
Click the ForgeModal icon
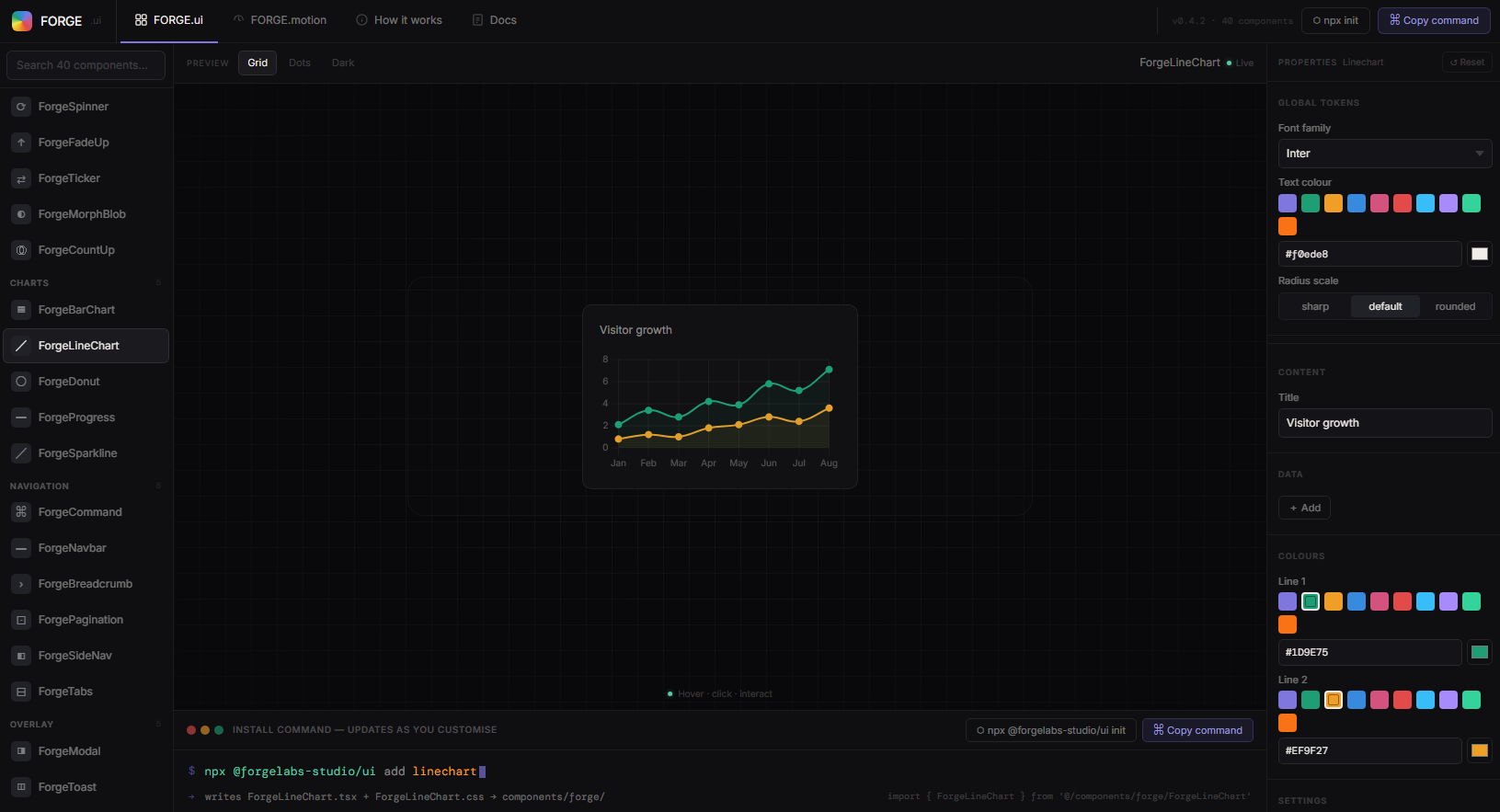point(21,751)
